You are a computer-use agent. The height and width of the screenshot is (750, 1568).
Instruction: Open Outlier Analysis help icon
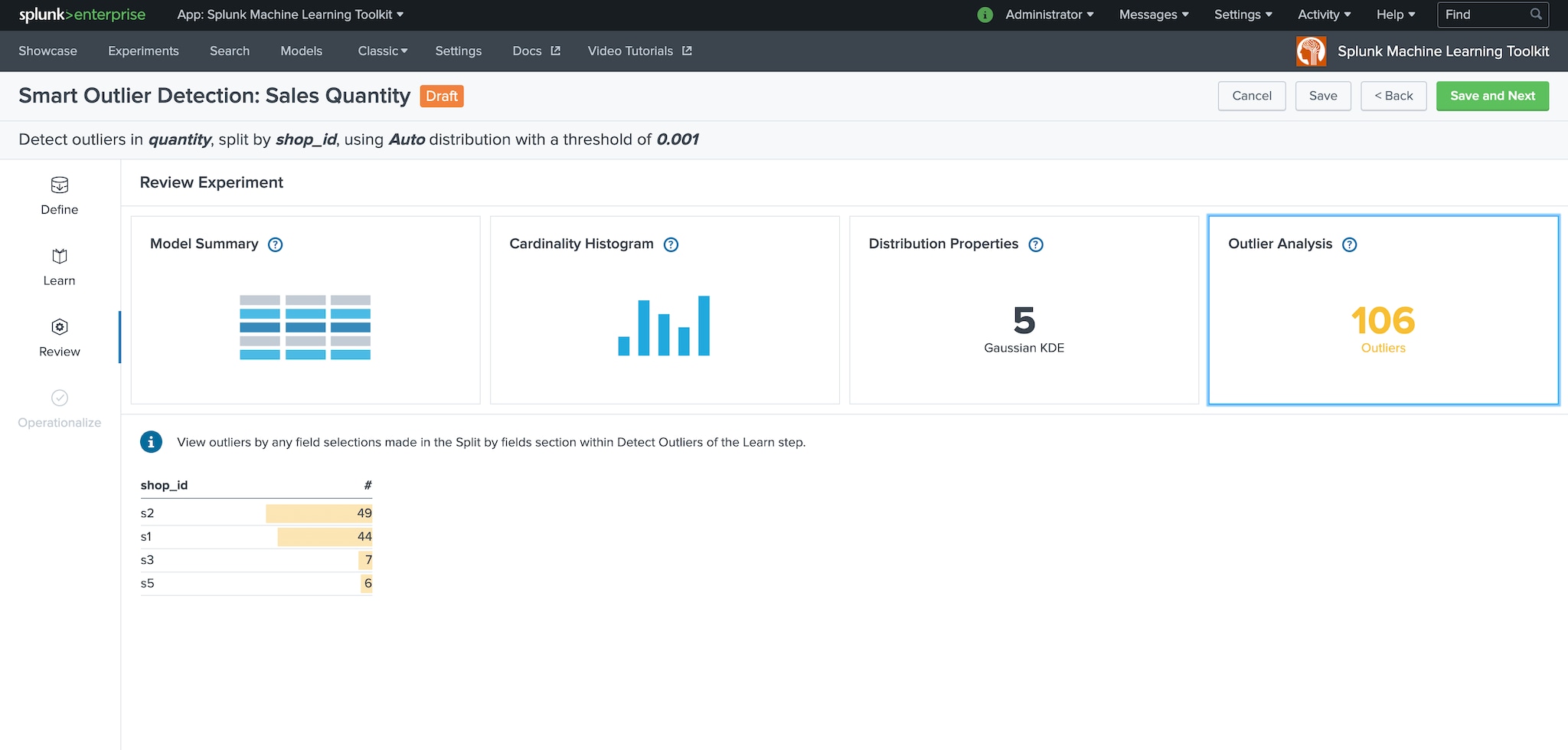(x=1350, y=244)
